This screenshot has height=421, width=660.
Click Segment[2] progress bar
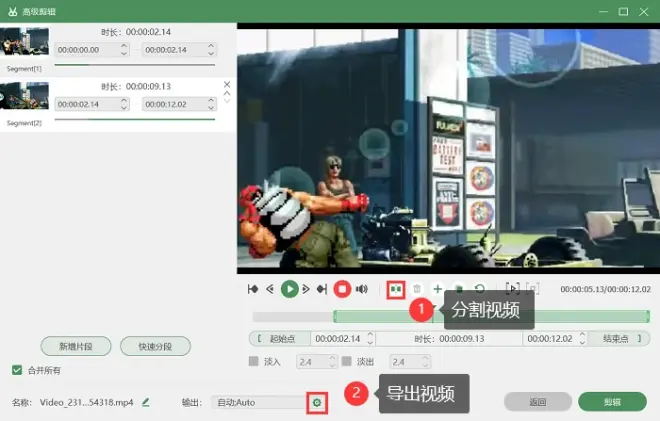135,120
